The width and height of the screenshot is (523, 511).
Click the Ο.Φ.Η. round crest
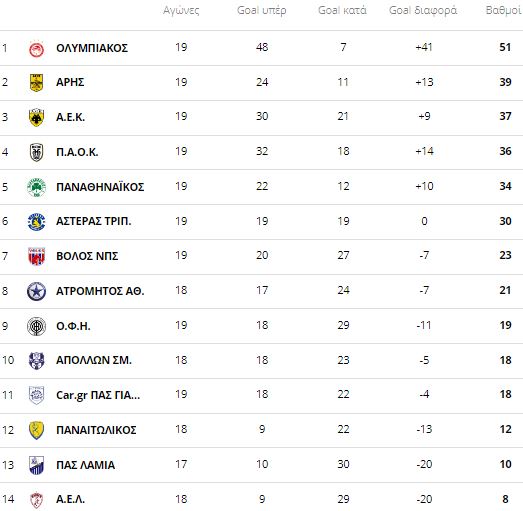click(x=36, y=326)
